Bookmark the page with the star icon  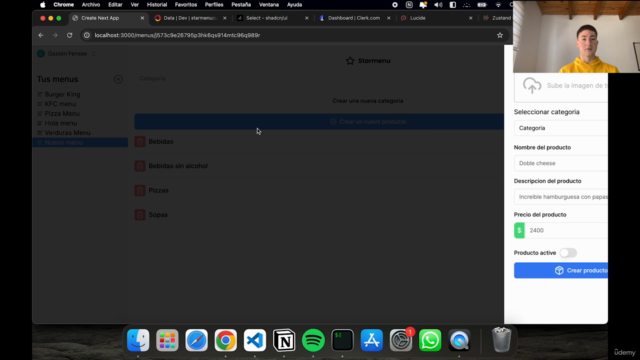pyautogui.click(x=500, y=36)
